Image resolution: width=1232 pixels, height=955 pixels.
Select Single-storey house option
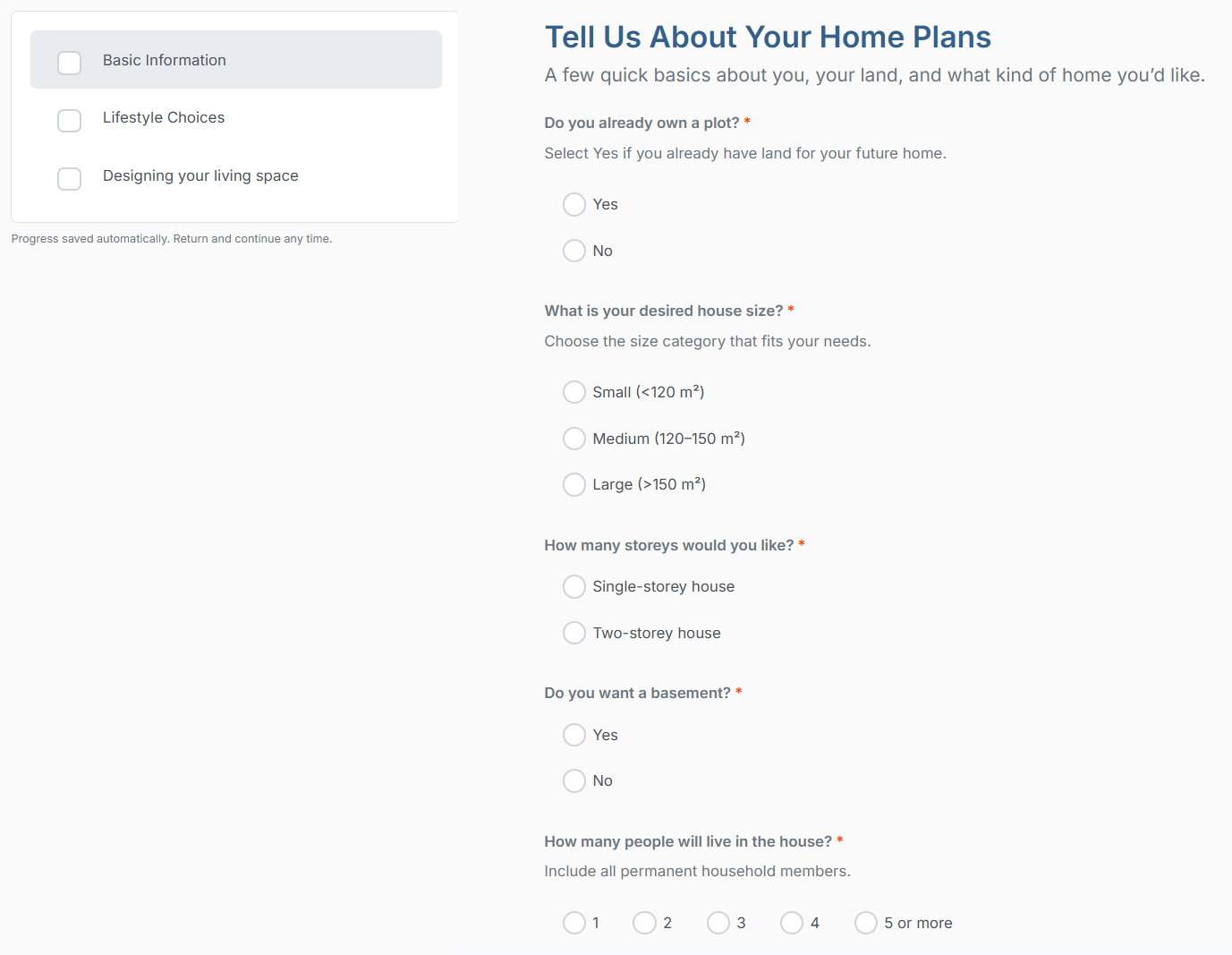pyautogui.click(x=574, y=586)
